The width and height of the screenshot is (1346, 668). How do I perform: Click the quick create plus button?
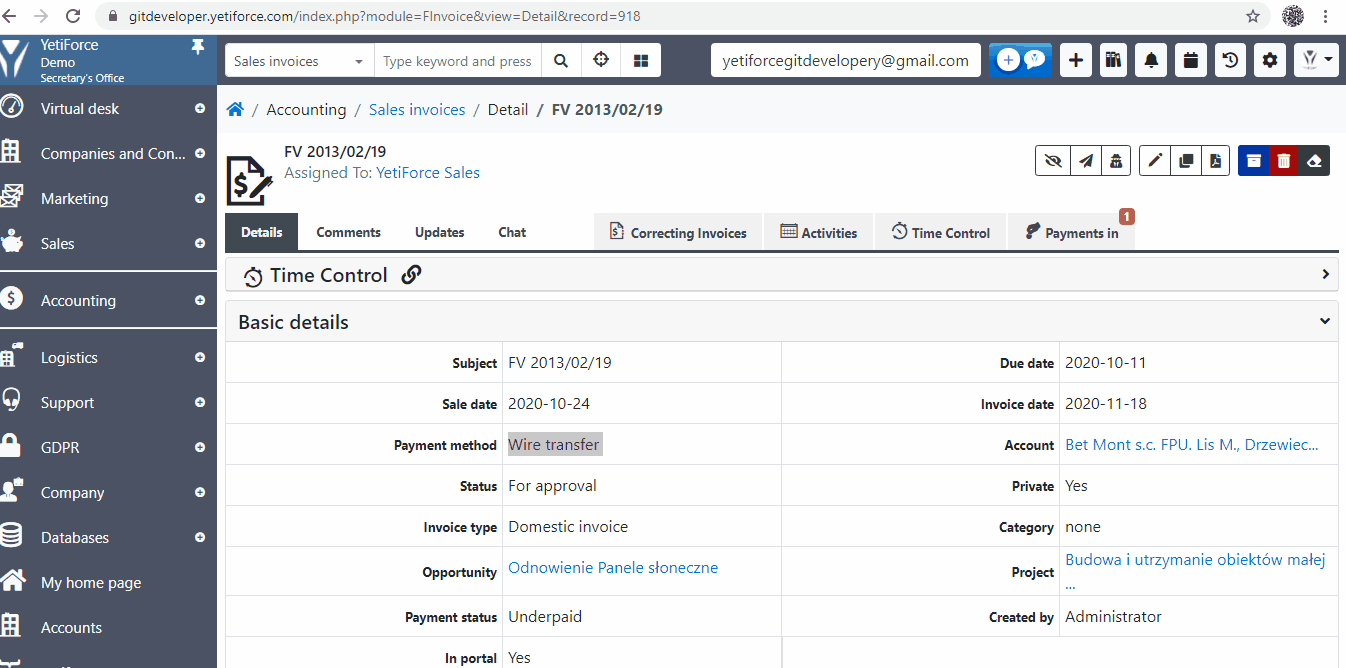pos(1075,61)
